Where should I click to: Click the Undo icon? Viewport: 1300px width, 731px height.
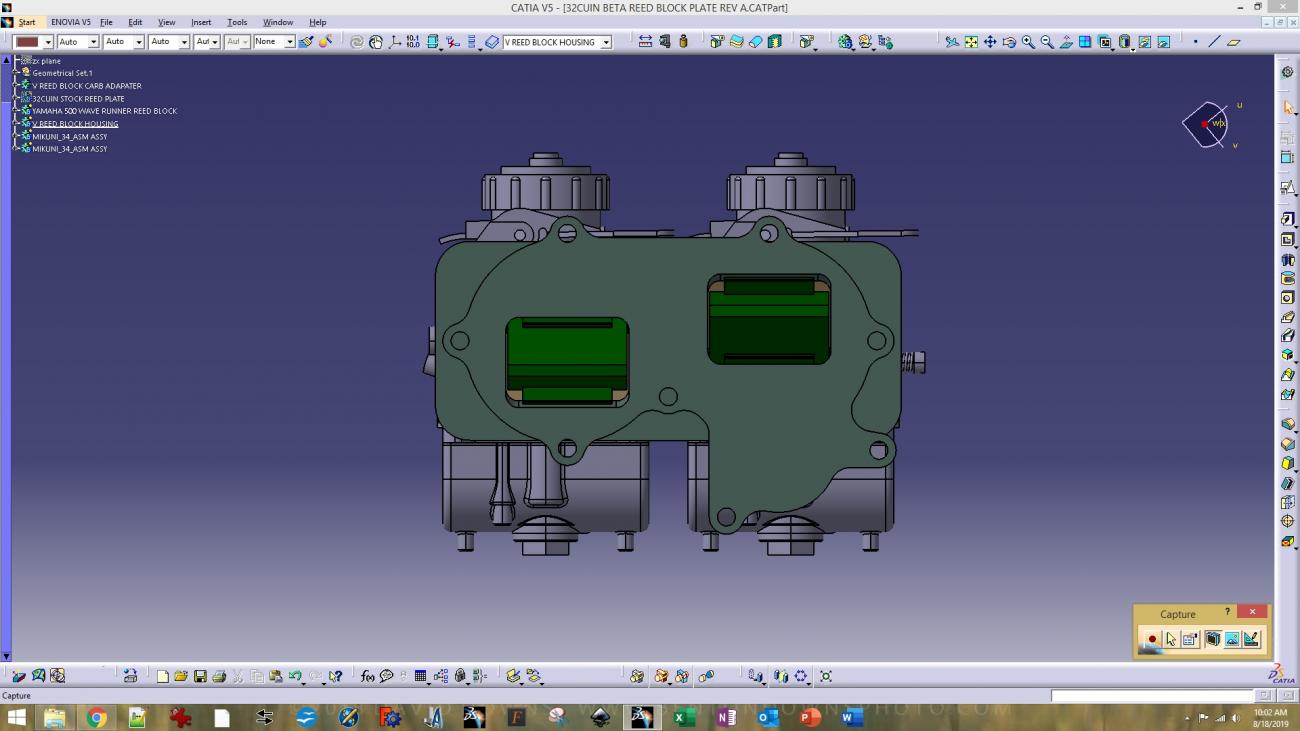[x=295, y=676]
